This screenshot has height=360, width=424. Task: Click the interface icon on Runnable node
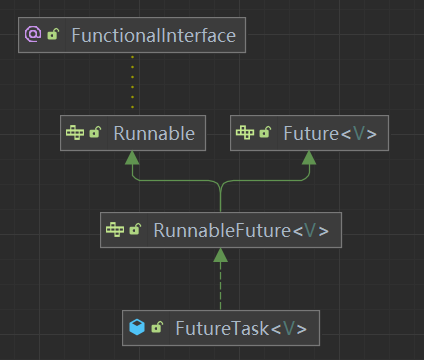[75, 133]
